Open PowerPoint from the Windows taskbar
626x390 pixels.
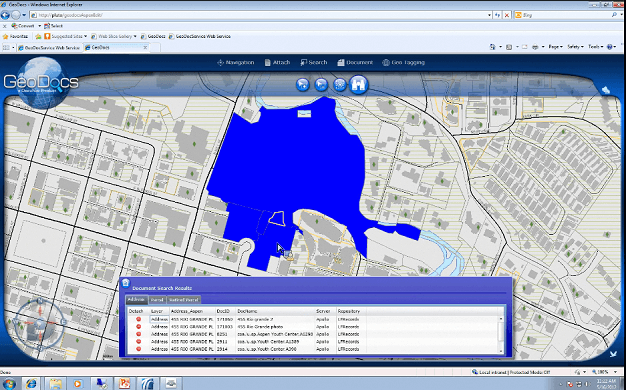point(125,384)
